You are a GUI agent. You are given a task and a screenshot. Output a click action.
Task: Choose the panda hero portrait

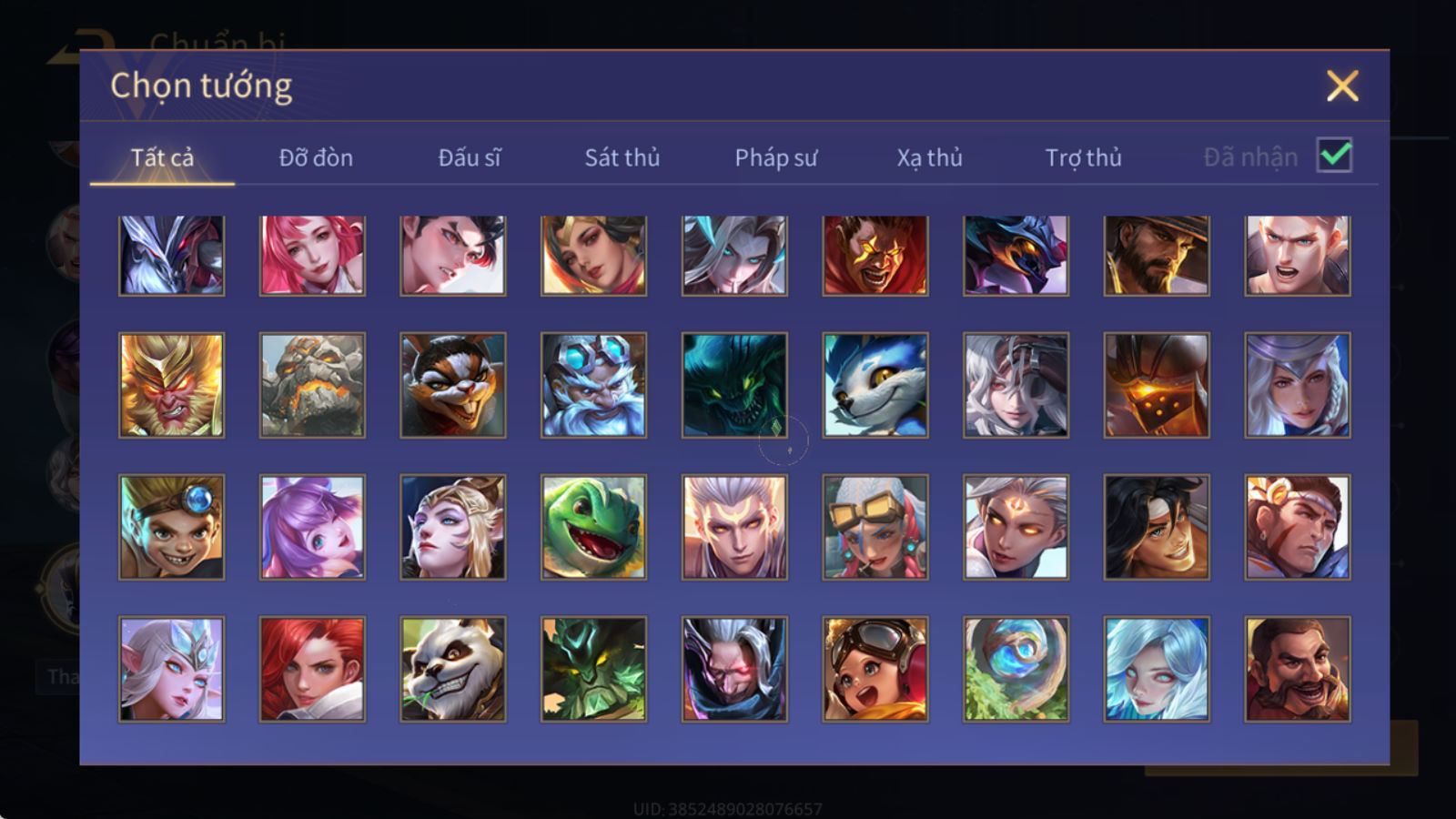[452, 669]
